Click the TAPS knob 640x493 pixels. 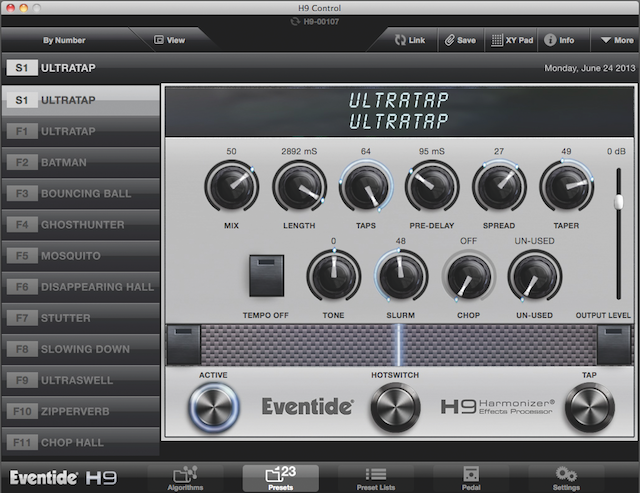tap(366, 187)
